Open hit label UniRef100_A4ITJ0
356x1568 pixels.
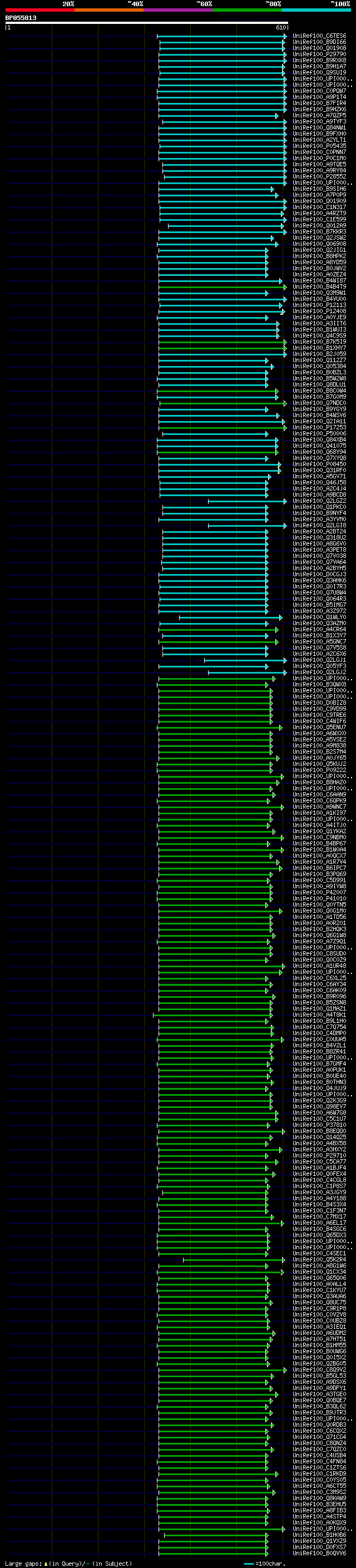(x=319, y=825)
